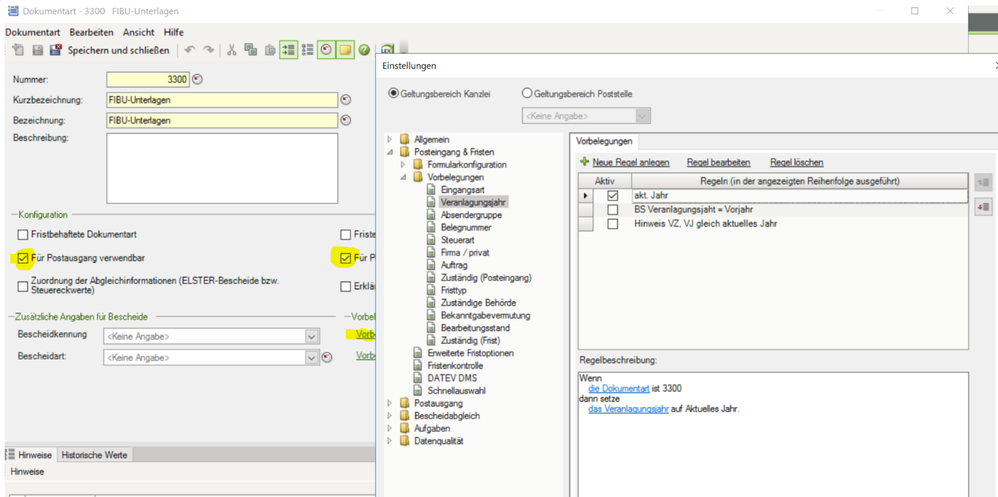
Task: Click the Copy toolbar icon
Action: [251, 50]
